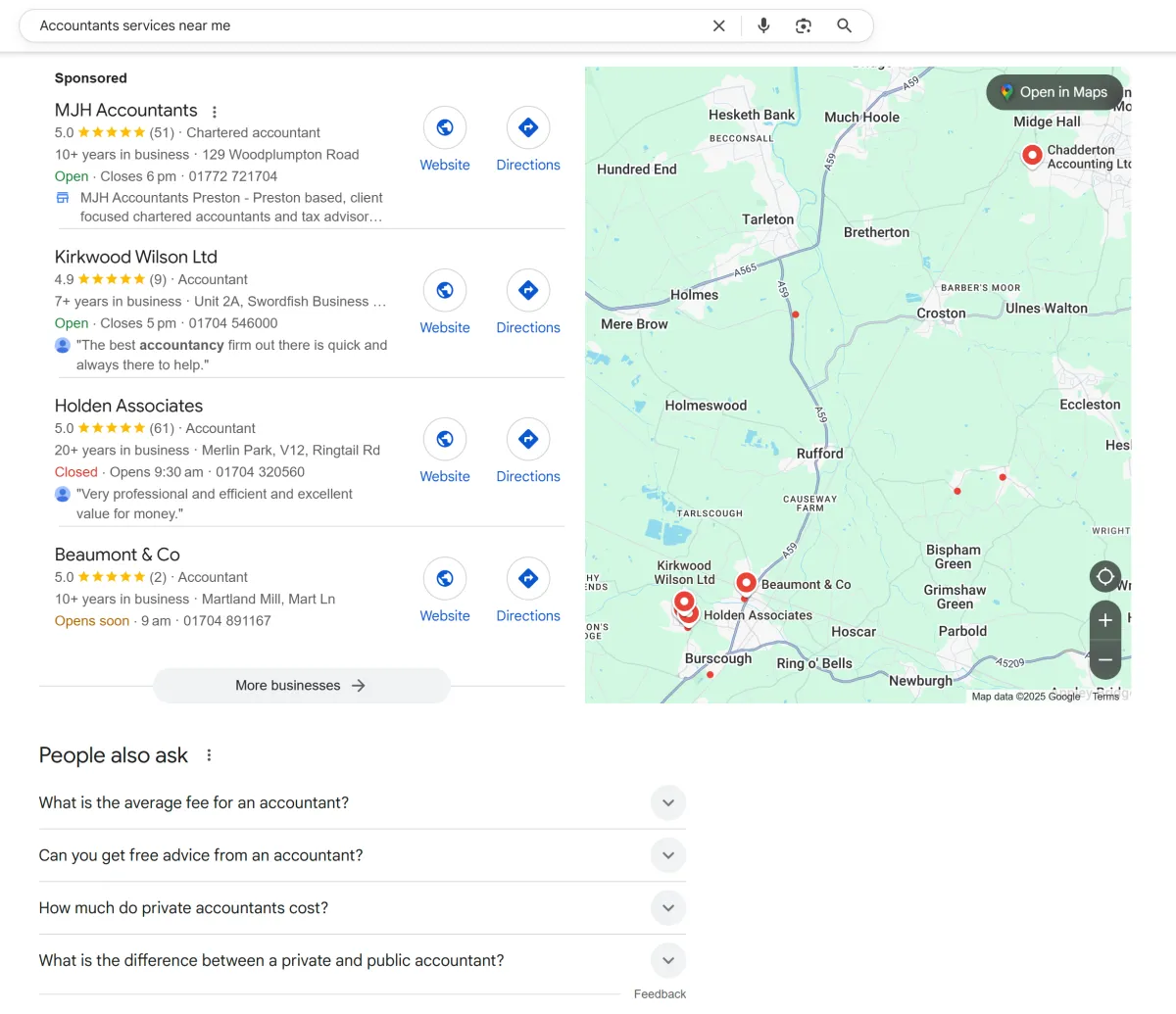The image size is (1176, 1014).
Task: Select the Chadderton Accounting map pin
Action: (1032, 156)
